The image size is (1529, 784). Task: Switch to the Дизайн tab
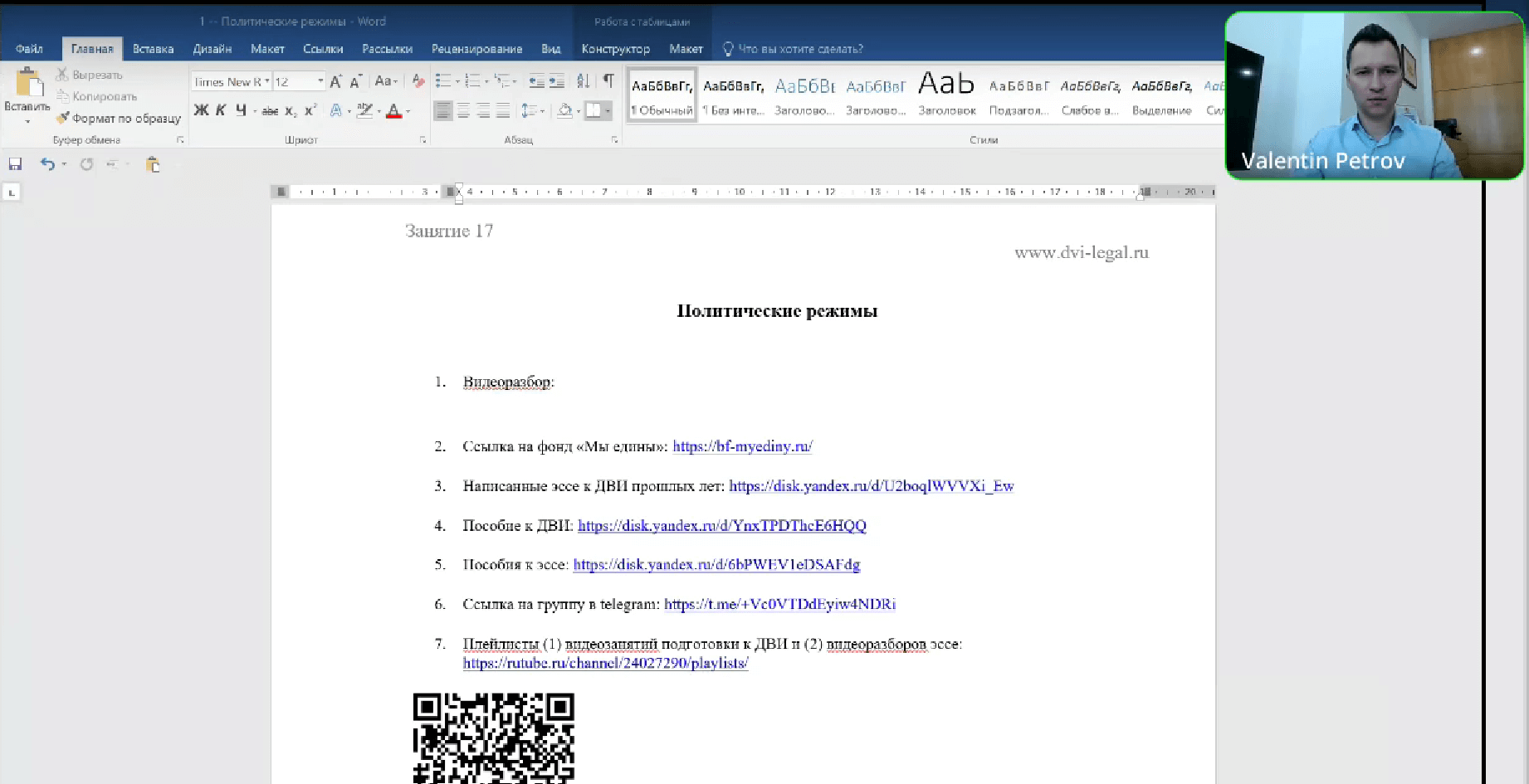click(x=212, y=49)
